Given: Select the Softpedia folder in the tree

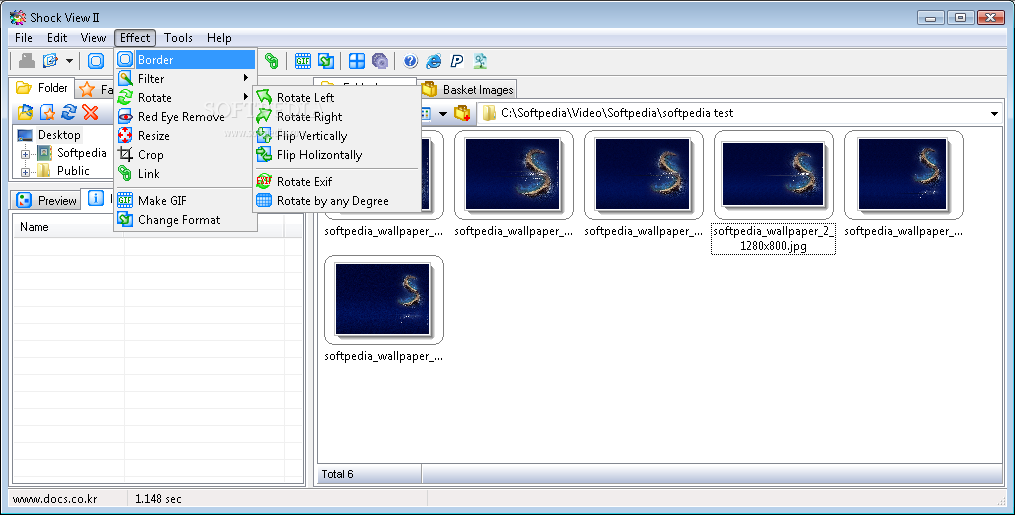Looking at the screenshot, I should click(82, 153).
